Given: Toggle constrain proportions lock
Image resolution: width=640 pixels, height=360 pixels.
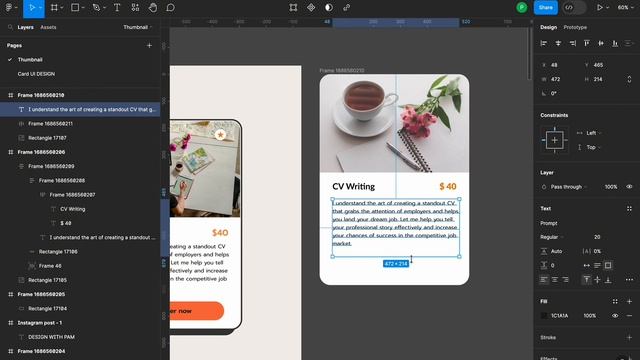Looking at the screenshot, I should [629, 79].
